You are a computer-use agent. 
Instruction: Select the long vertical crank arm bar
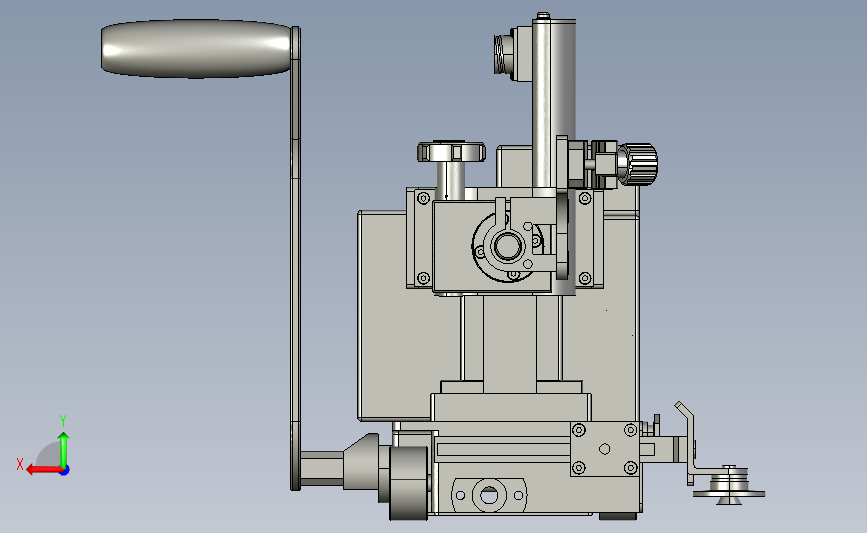tap(295, 258)
